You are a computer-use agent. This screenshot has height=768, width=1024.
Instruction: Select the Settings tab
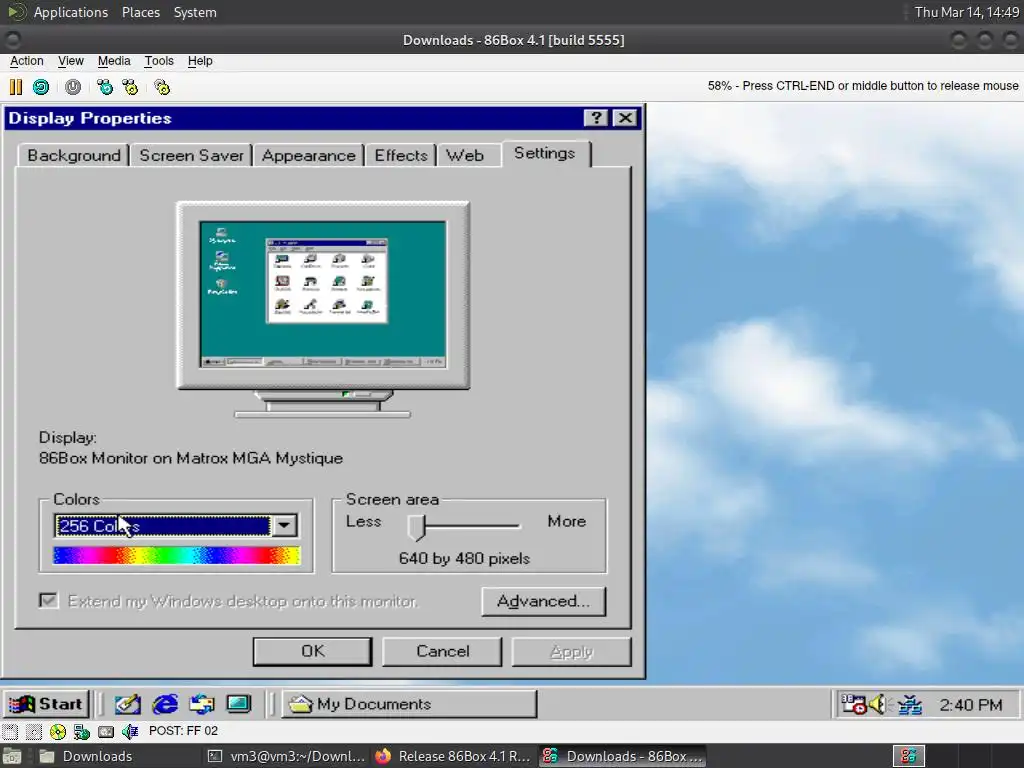[545, 153]
